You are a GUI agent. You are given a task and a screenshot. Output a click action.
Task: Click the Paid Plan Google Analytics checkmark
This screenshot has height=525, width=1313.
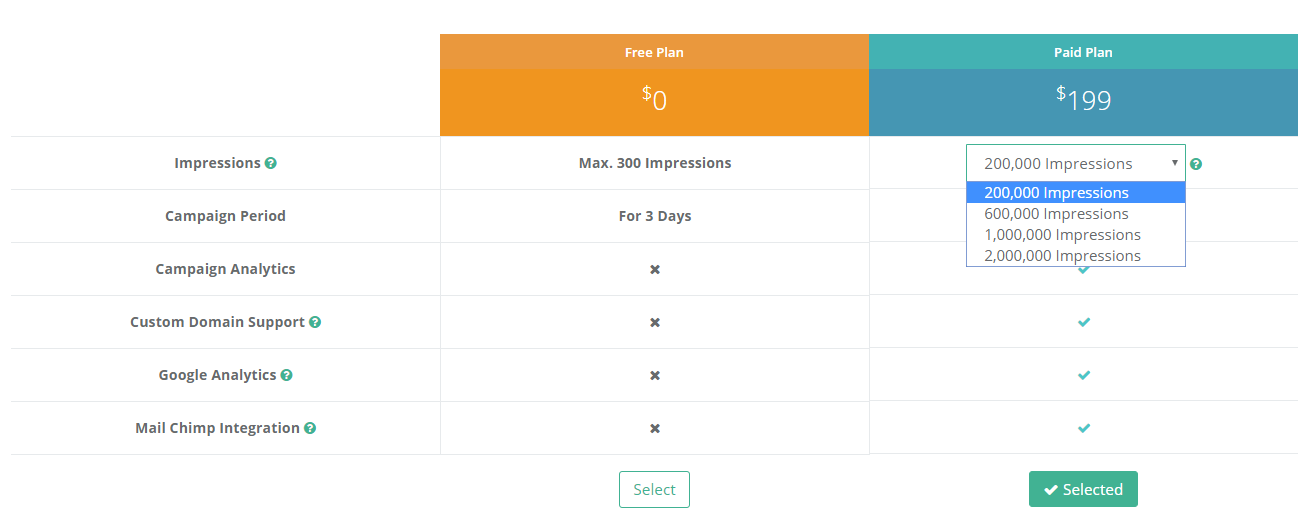[x=1084, y=375]
